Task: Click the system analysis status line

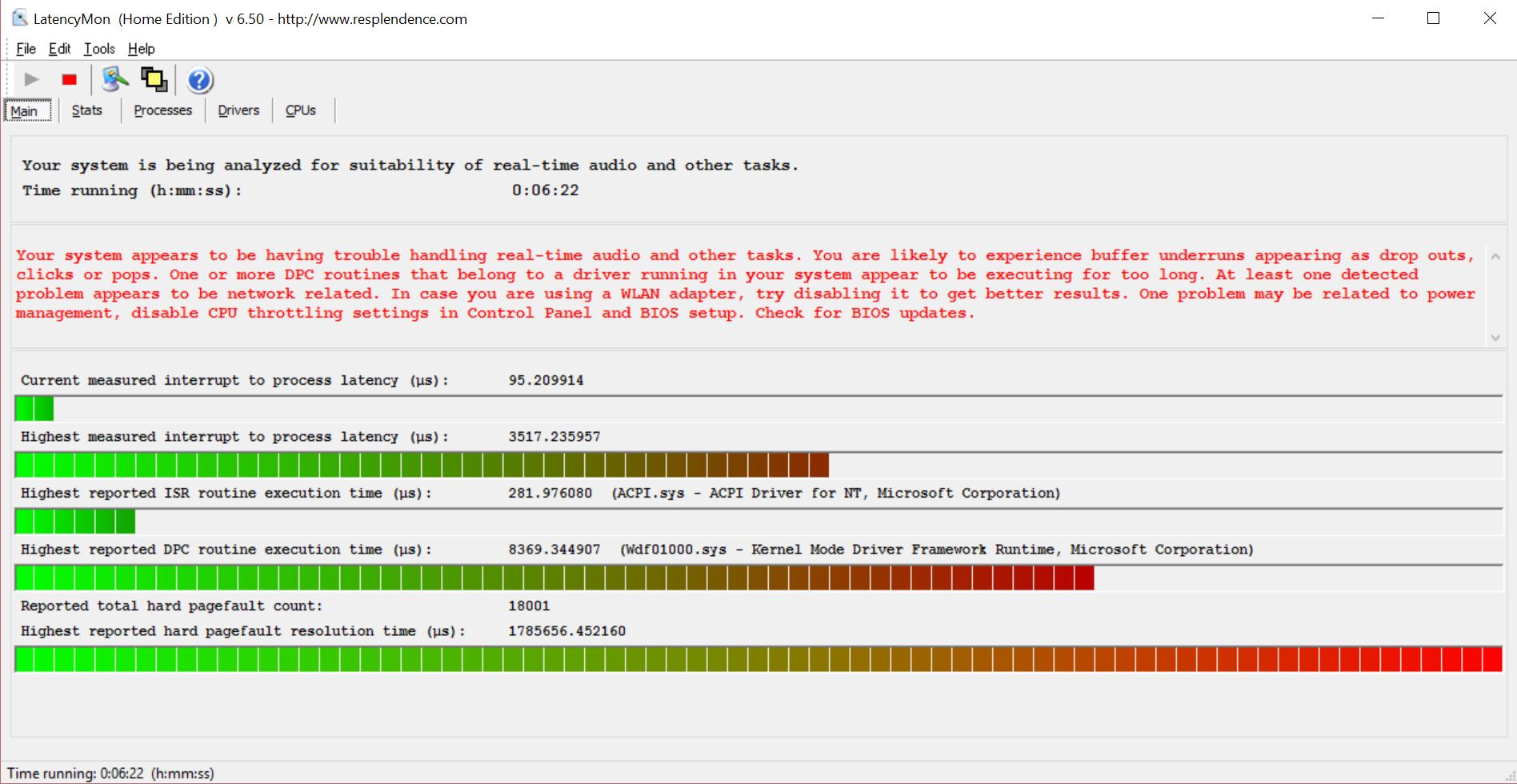Action: tap(410, 166)
